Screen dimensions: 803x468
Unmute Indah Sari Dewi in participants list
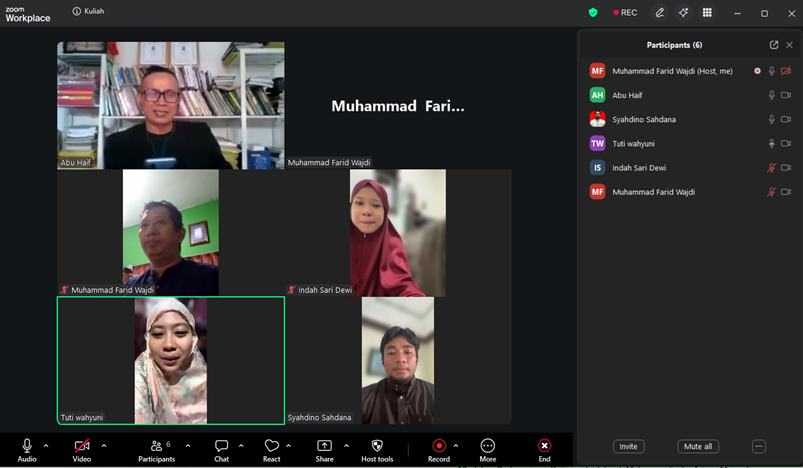[x=771, y=168]
